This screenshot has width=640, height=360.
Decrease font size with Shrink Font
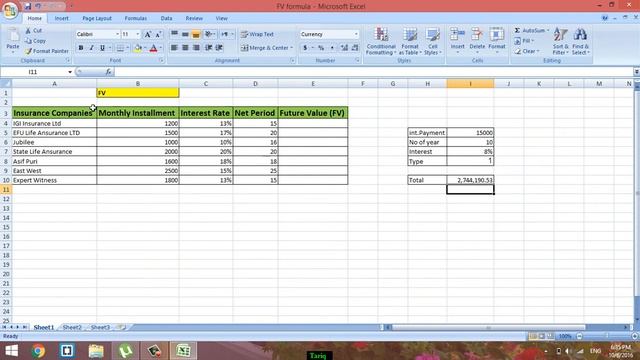click(158, 34)
